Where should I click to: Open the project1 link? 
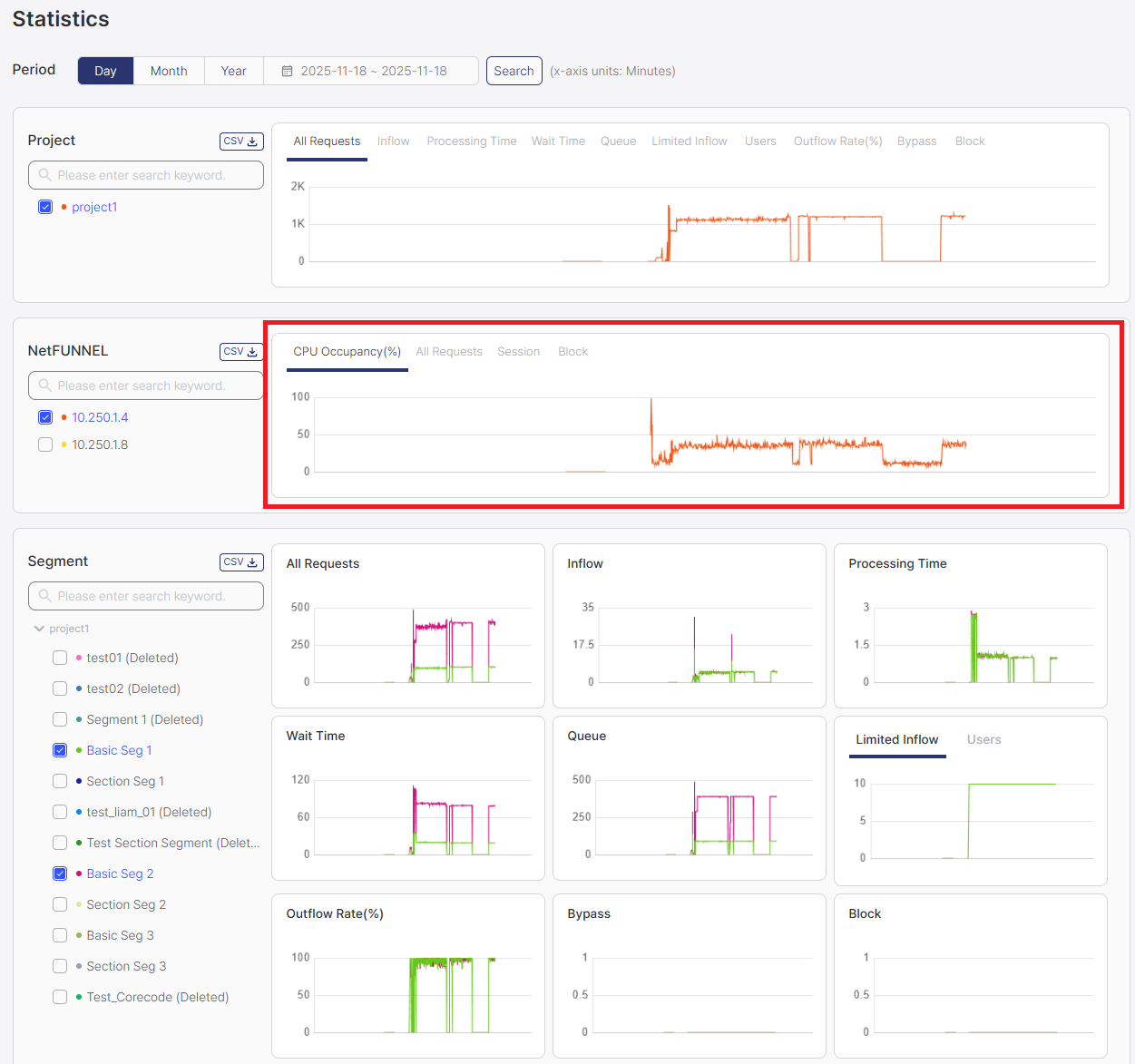(x=95, y=207)
